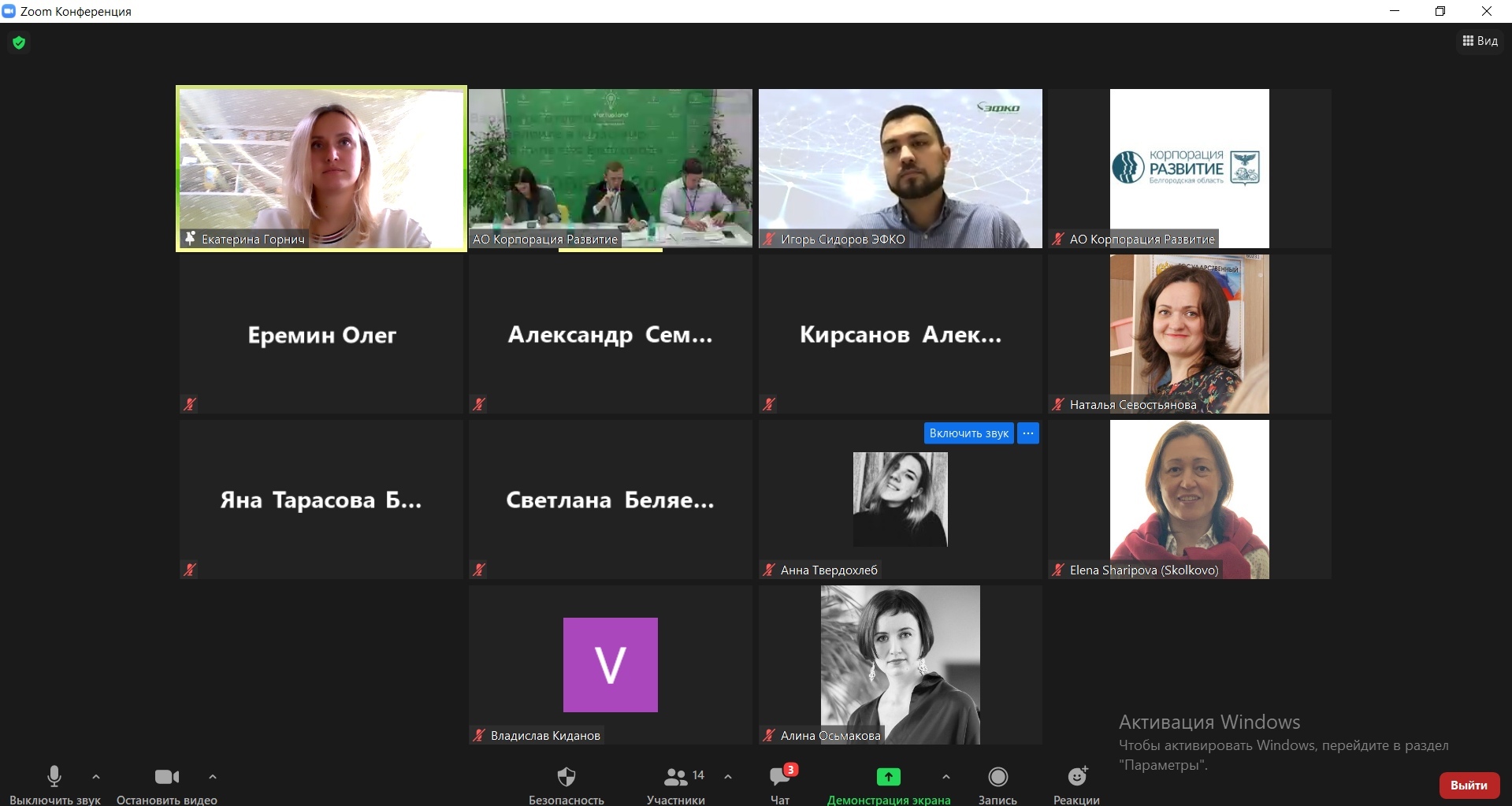
Task: Expand audio options arrow next to microphone
Action: click(96, 777)
